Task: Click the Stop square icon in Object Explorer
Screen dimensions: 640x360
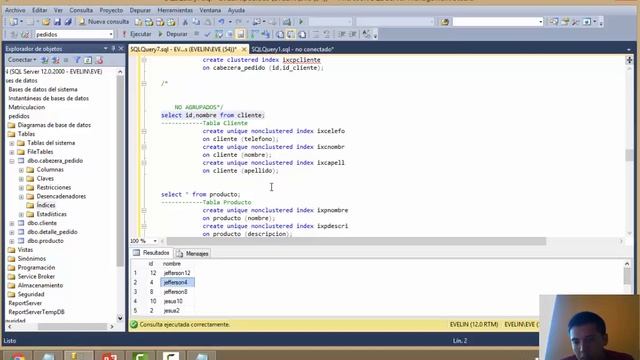Action: [x=66, y=60]
